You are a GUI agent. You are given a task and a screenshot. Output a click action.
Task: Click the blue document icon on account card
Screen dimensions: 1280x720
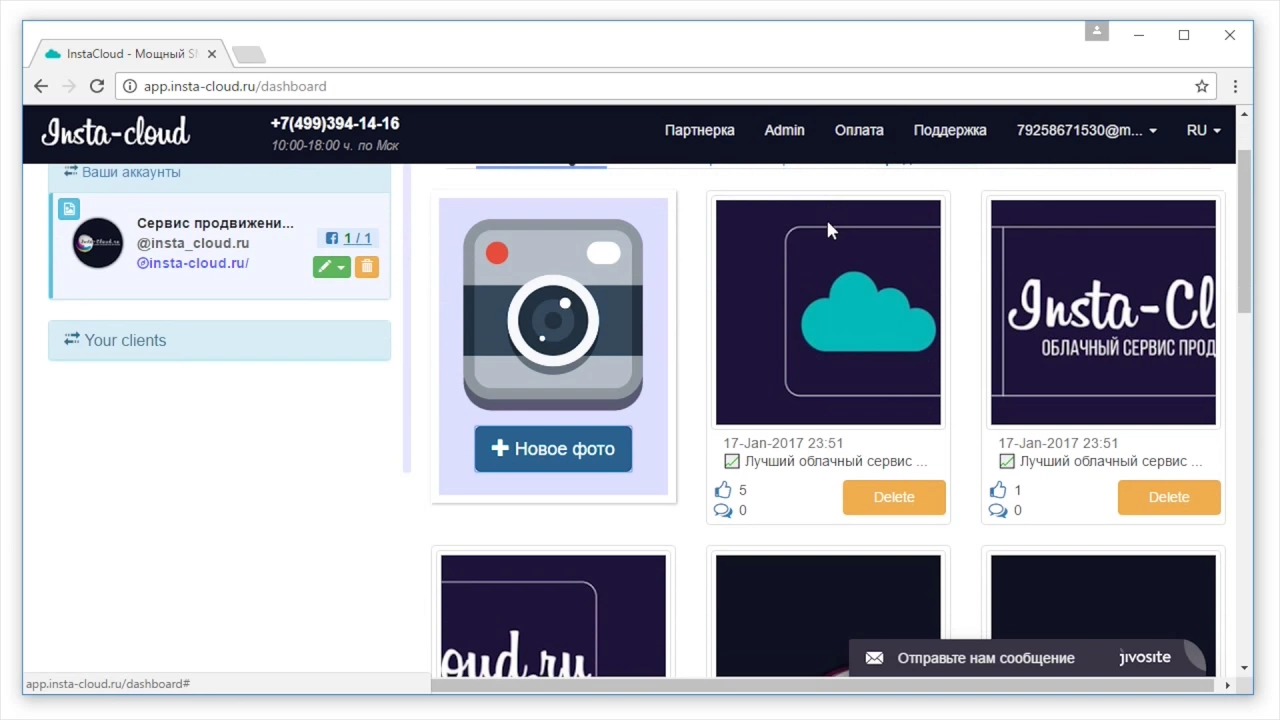pyautogui.click(x=68, y=208)
